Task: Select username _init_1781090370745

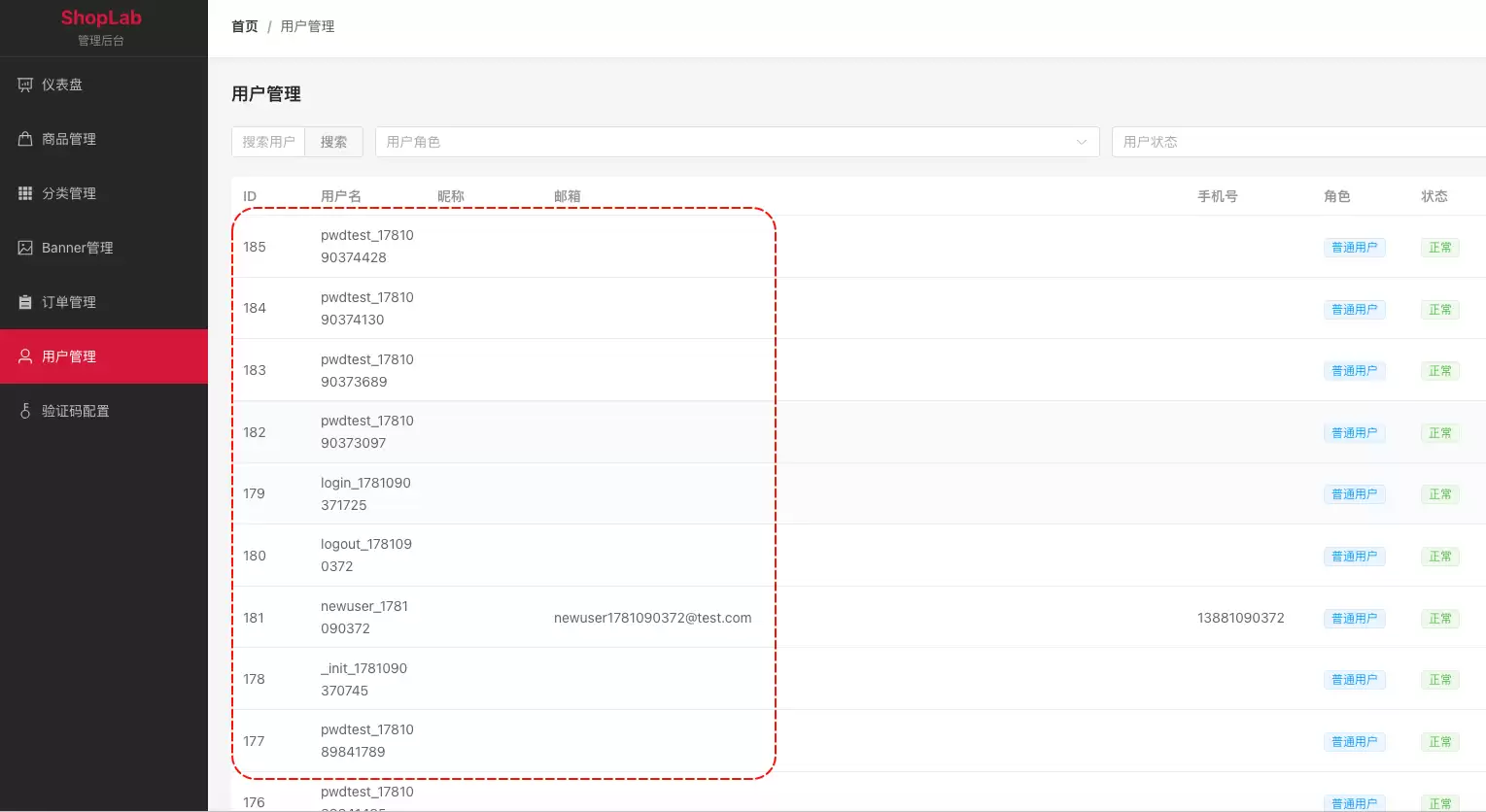Action: (364, 680)
